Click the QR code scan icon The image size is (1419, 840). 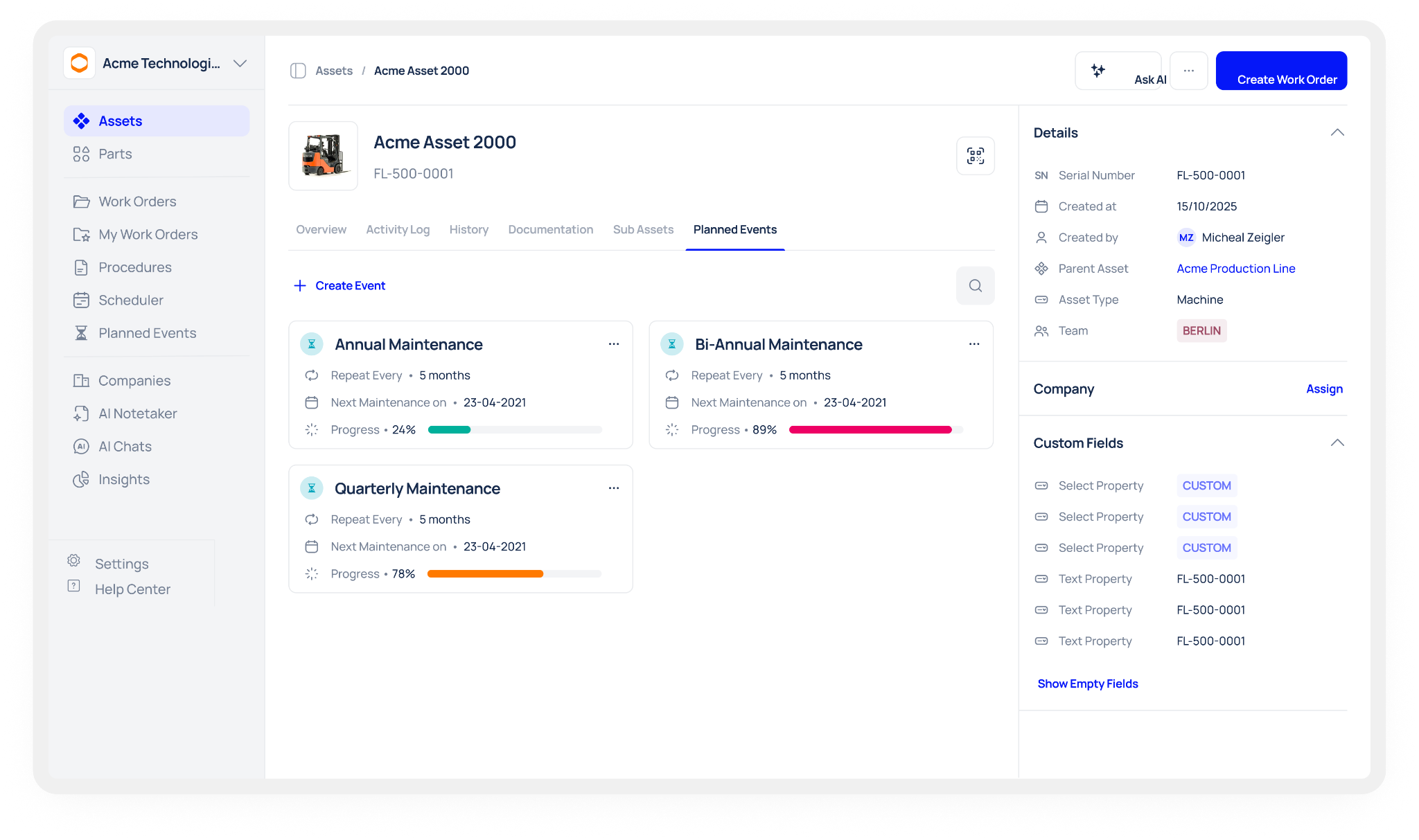(975, 156)
